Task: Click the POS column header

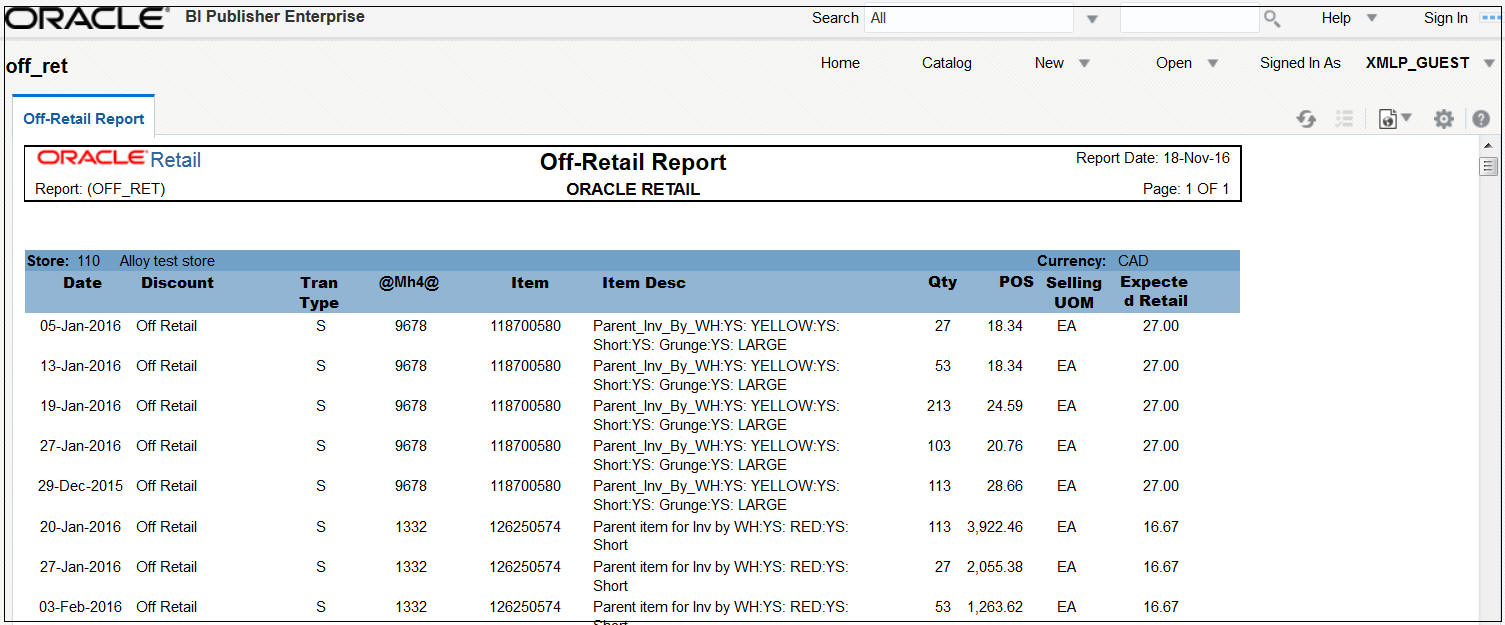Action: coord(1016,282)
